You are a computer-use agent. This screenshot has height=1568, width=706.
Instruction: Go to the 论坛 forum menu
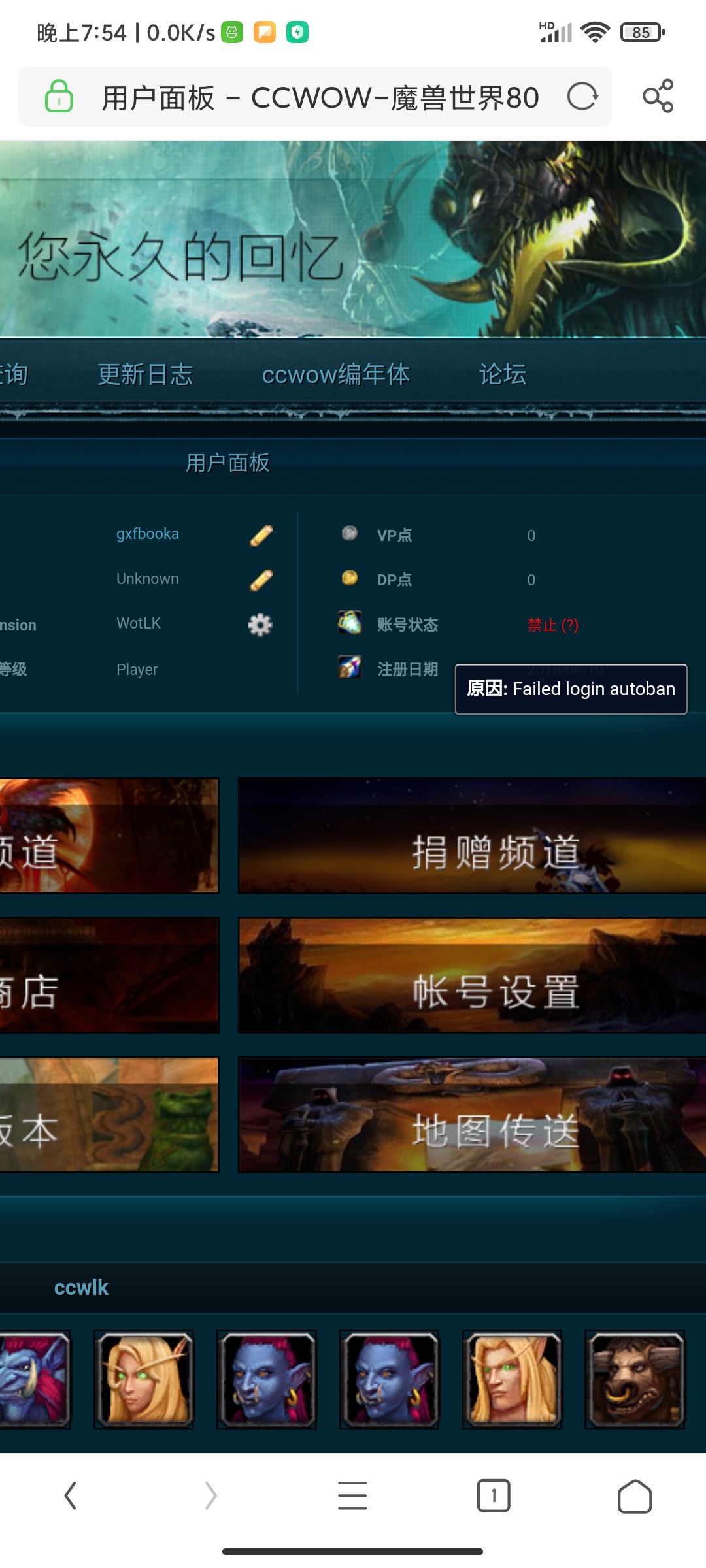pos(503,374)
